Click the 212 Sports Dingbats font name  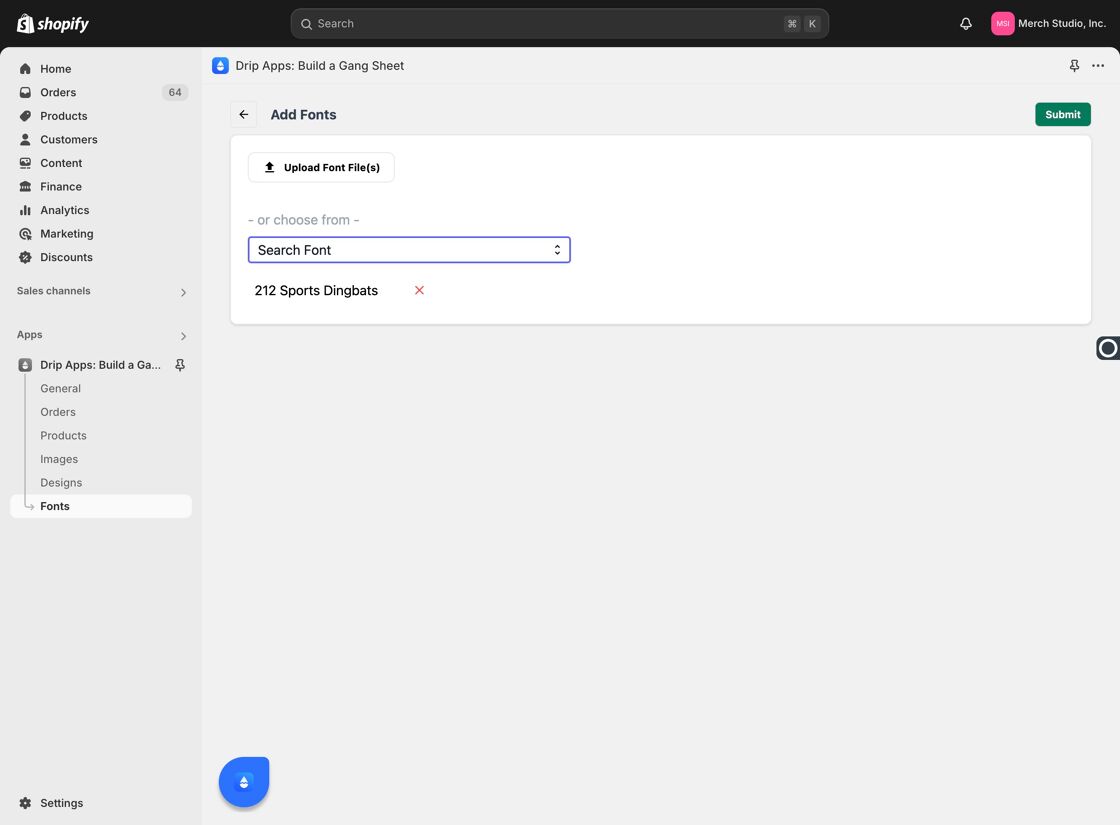[x=316, y=291]
